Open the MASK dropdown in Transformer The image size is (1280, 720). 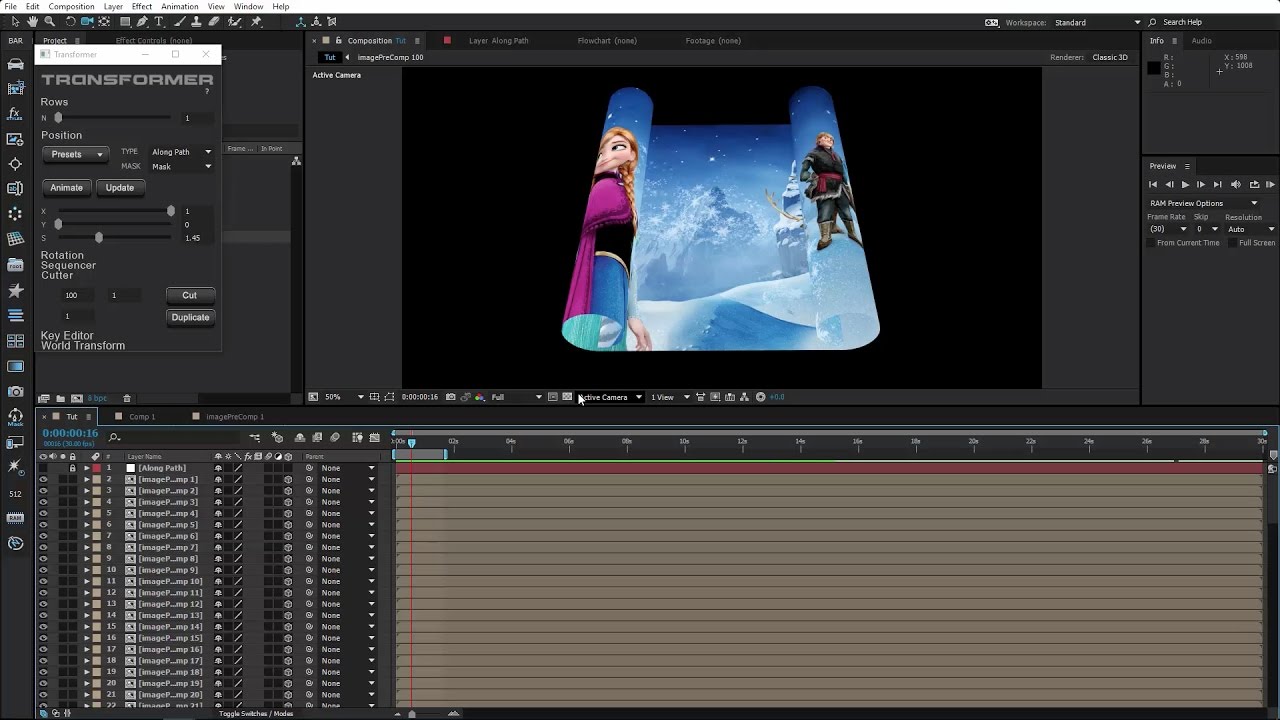pos(181,166)
